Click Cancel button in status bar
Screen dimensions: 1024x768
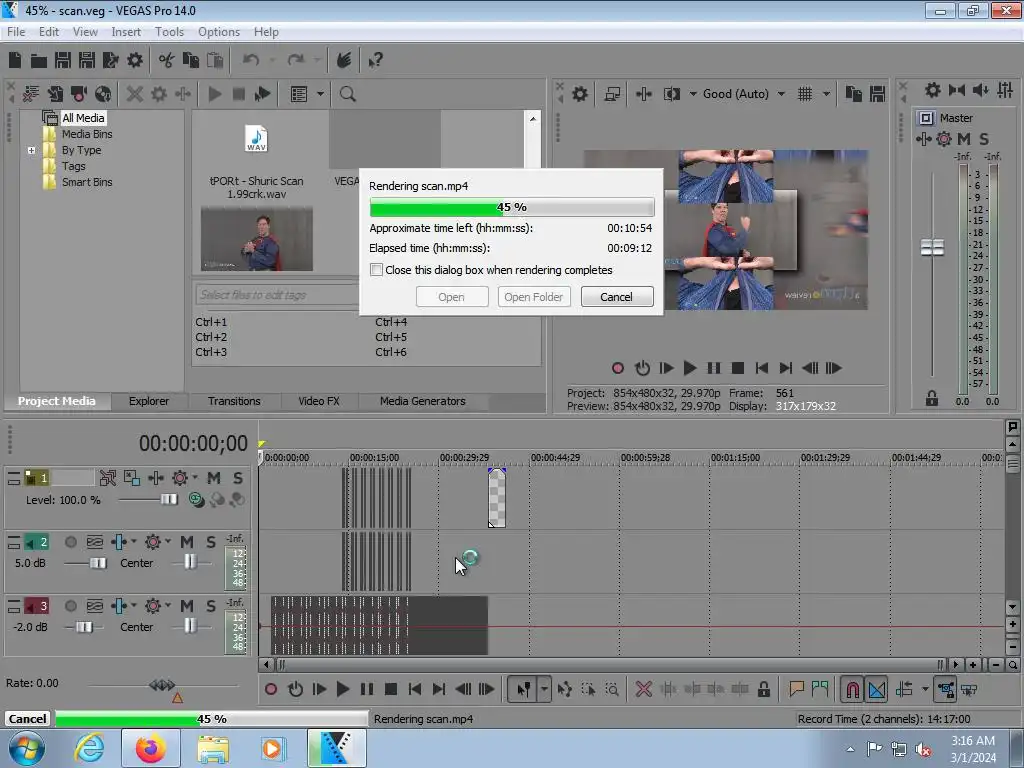tap(27, 719)
